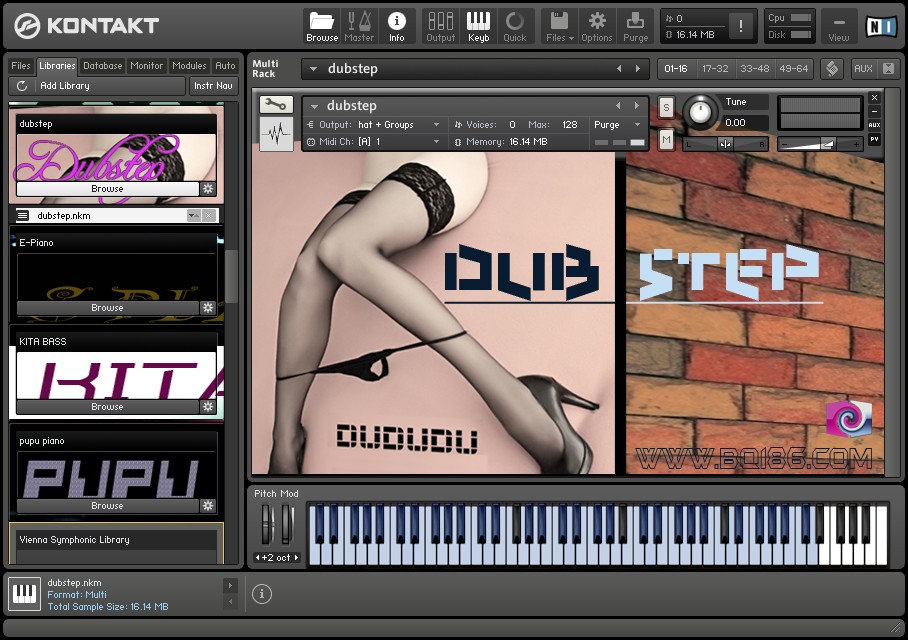This screenshot has width=908, height=640.
Task: Expand the dubstep.nkm dropdown arrow
Action: point(193,215)
